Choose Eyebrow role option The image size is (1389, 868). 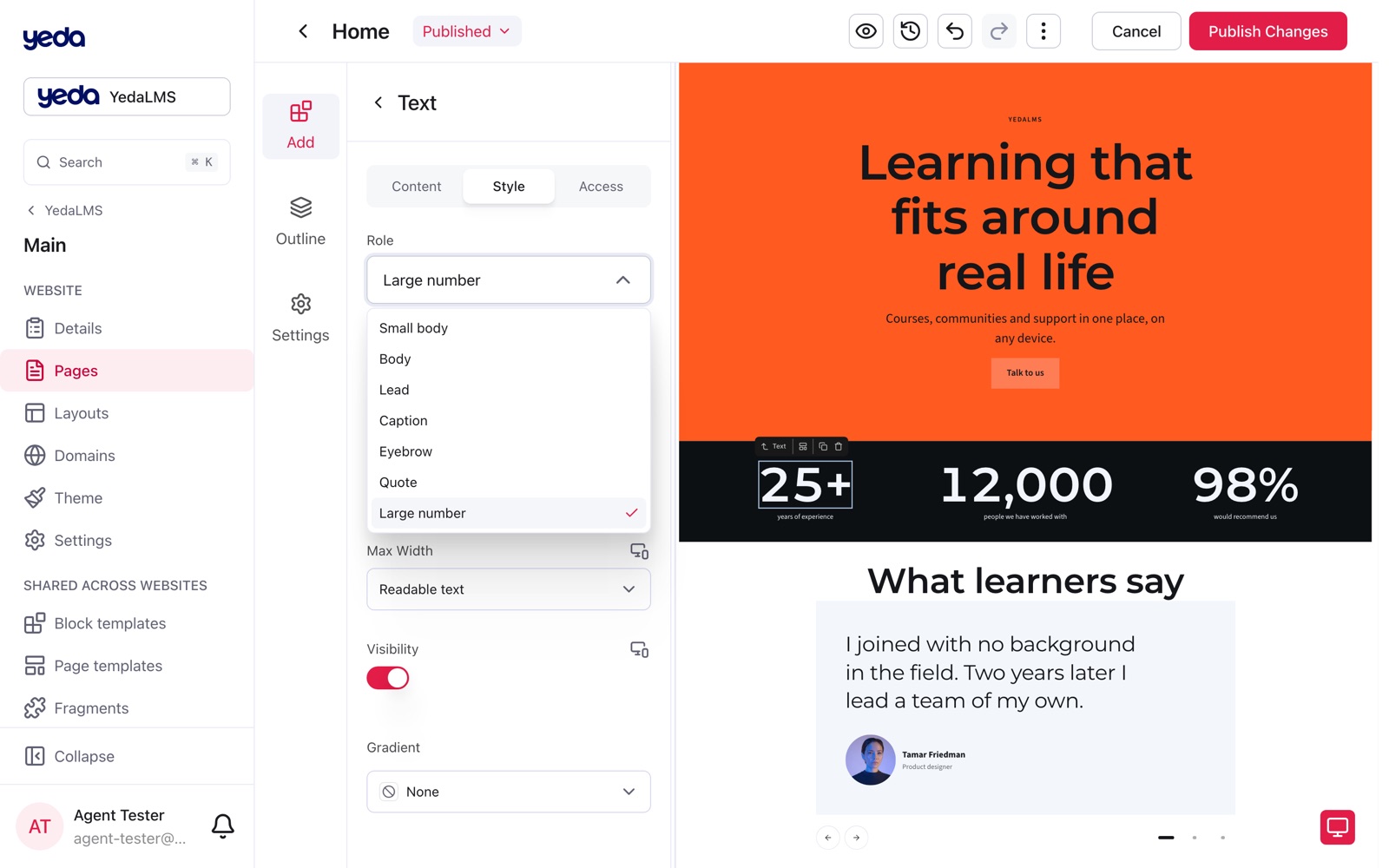[509, 451]
